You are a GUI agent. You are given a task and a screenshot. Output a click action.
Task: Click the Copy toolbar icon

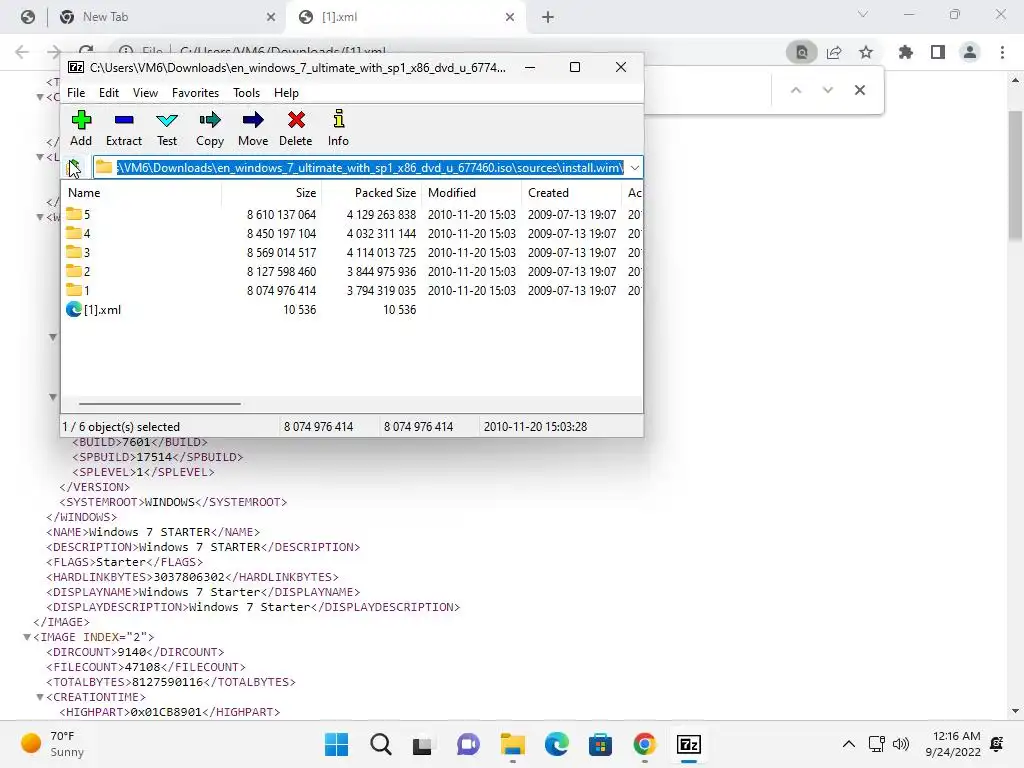(x=210, y=120)
